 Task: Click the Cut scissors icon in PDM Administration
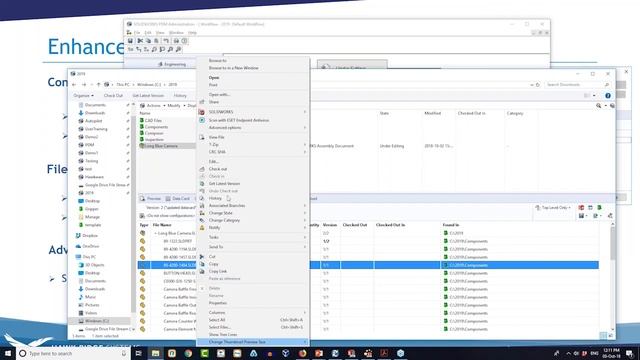pos(140,41)
